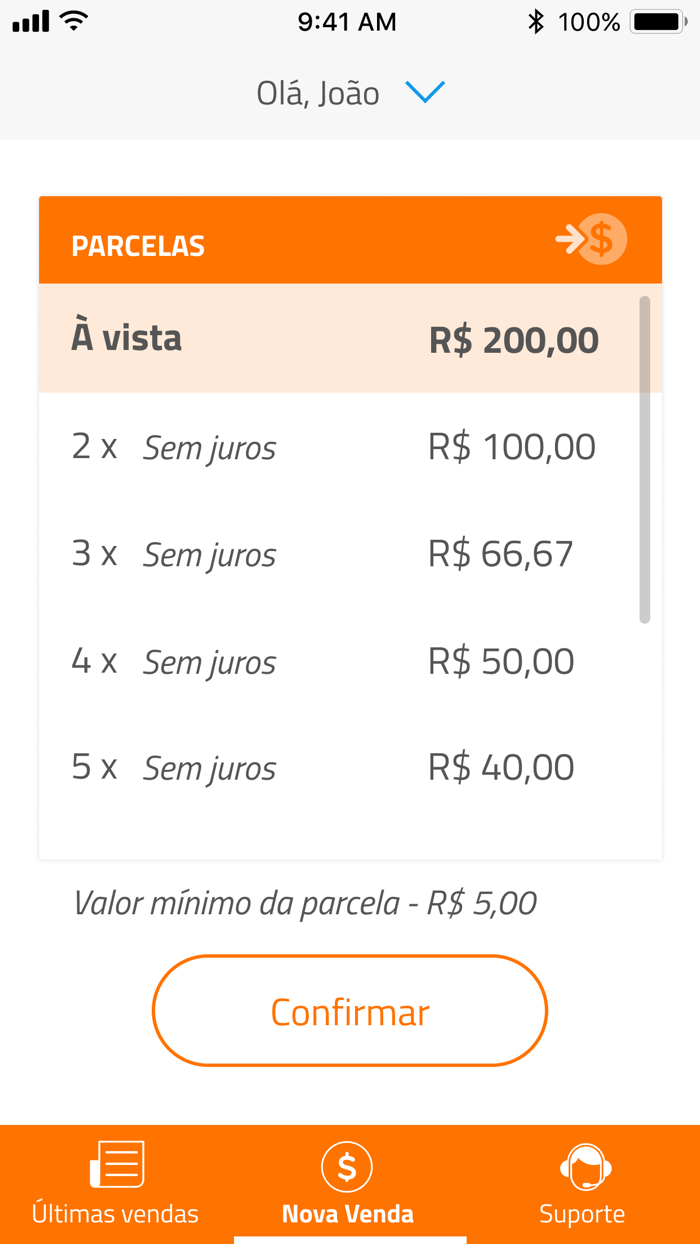Tap the Bluetooth icon in the status bar
The width and height of the screenshot is (700, 1244).
[537, 20]
